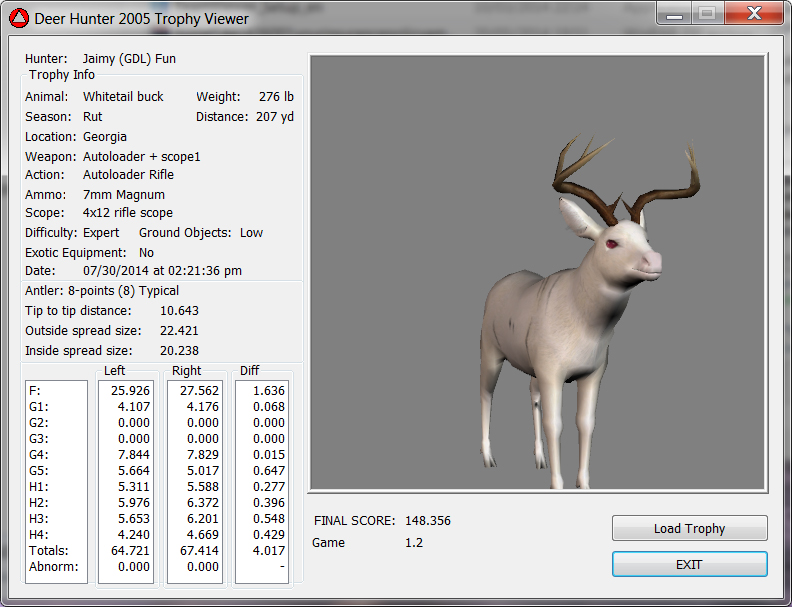The image size is (792, 607).
Task: Click the ammo value 7mm Magnum
Action: (x=124, y=195)
